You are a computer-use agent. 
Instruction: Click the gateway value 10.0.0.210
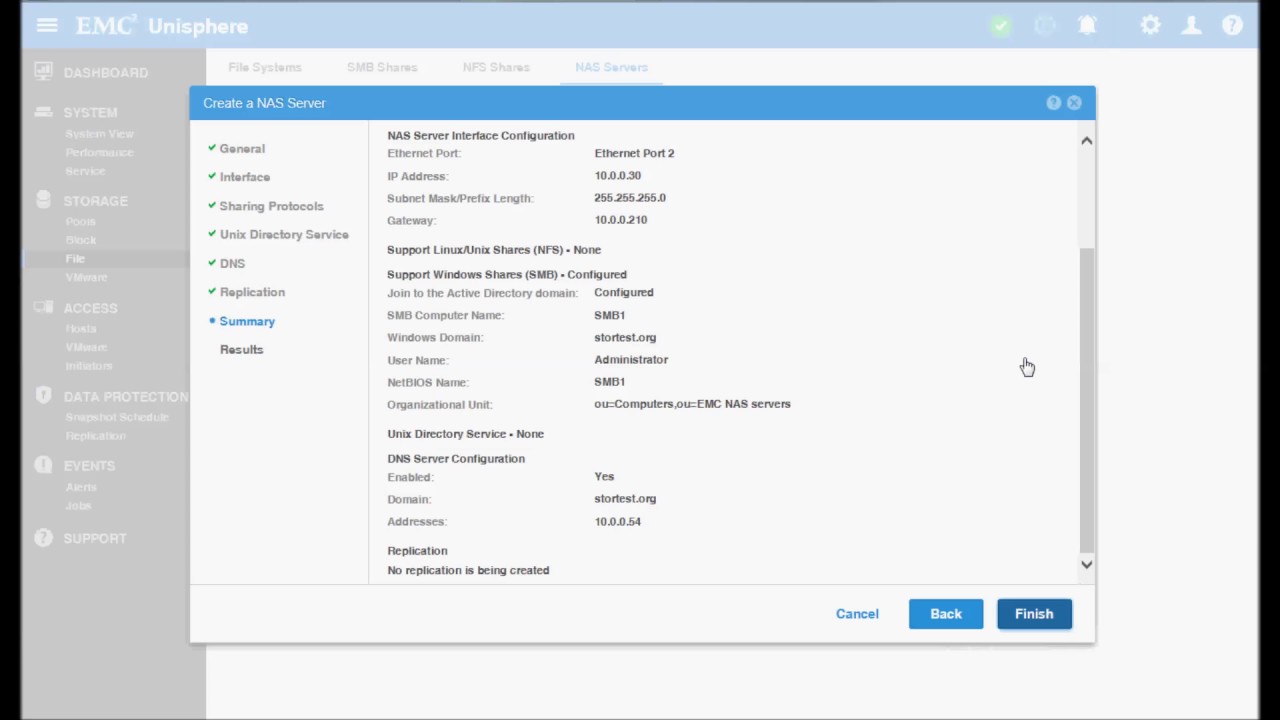click(x=621, y=220)
